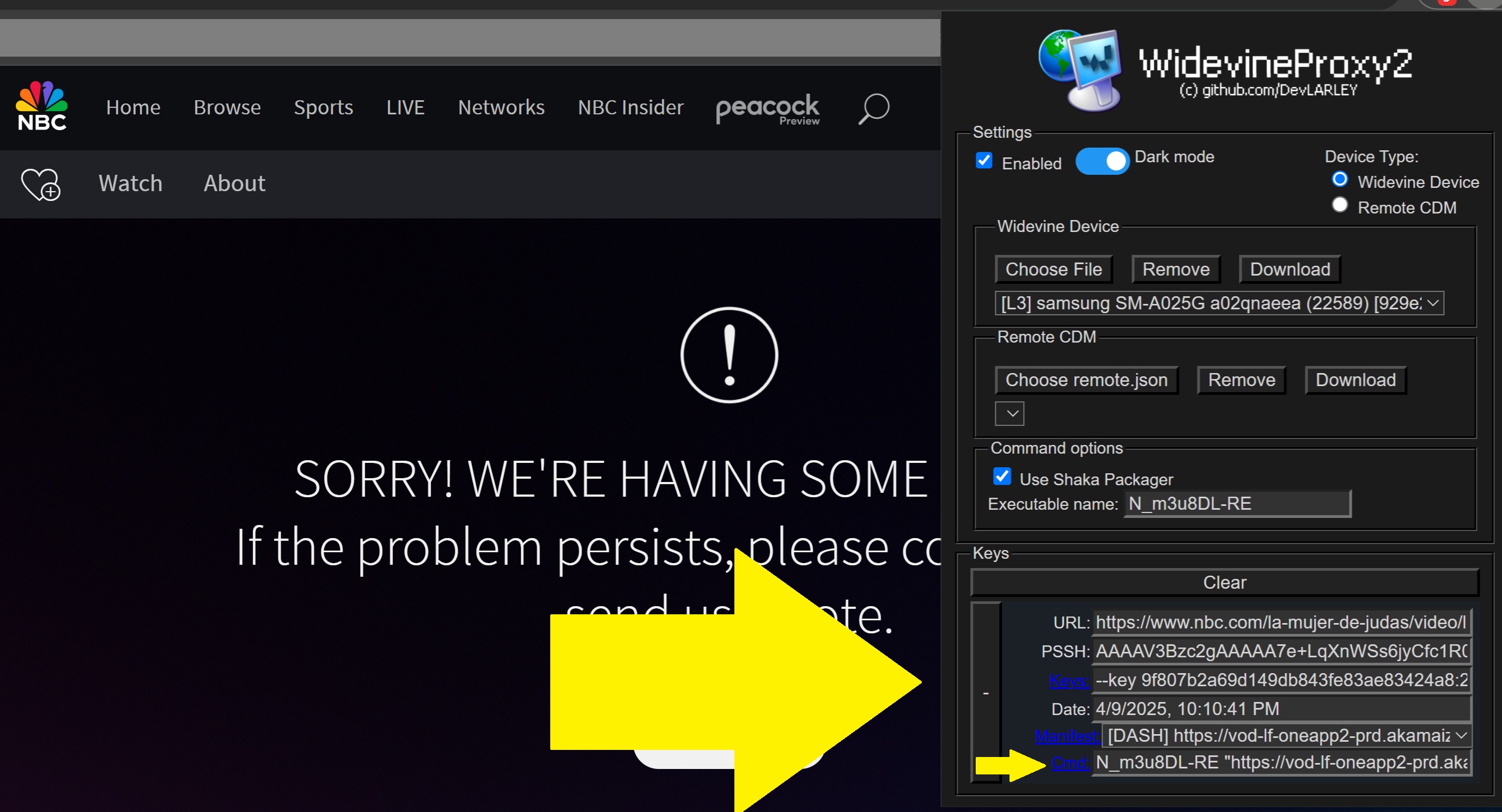
Task: Switch to the About tab
Action: 234,184
